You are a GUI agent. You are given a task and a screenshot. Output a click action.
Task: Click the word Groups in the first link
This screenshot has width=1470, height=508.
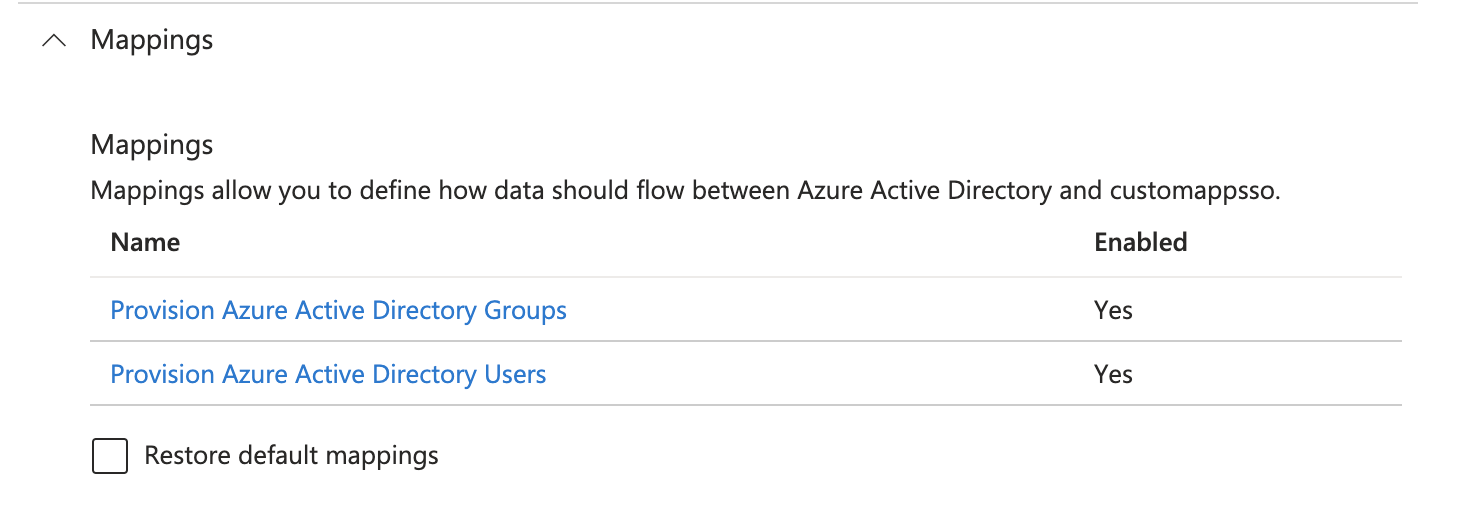coord(525,311)
